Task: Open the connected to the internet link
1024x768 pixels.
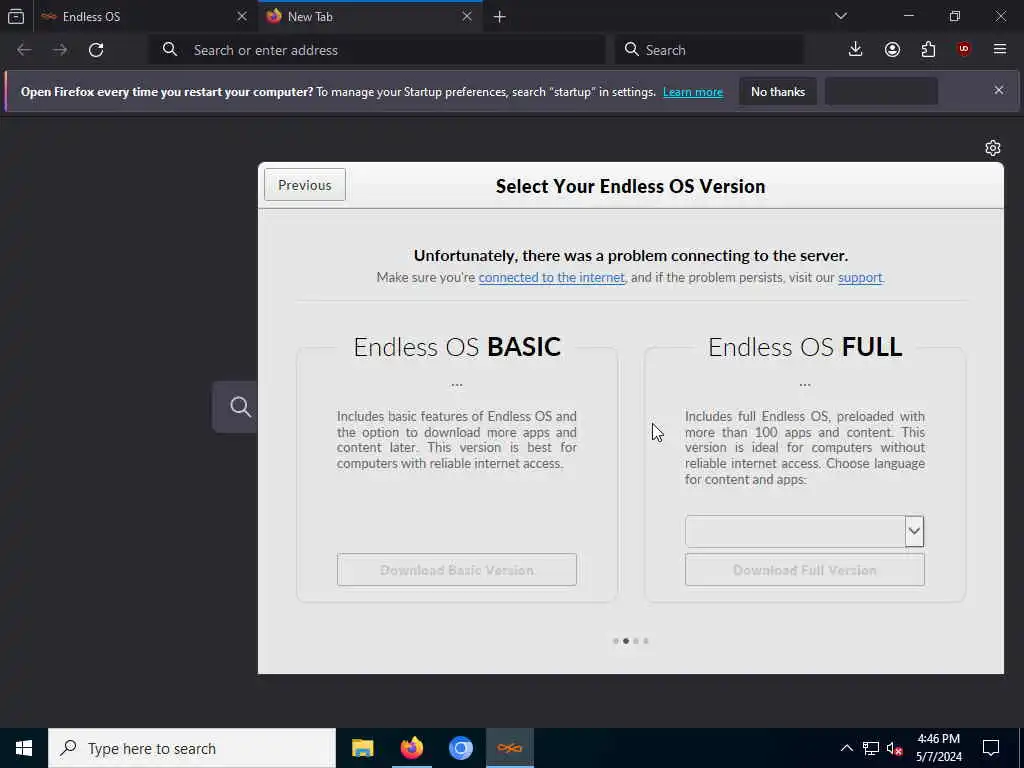Action: click(x=551, y=278)
